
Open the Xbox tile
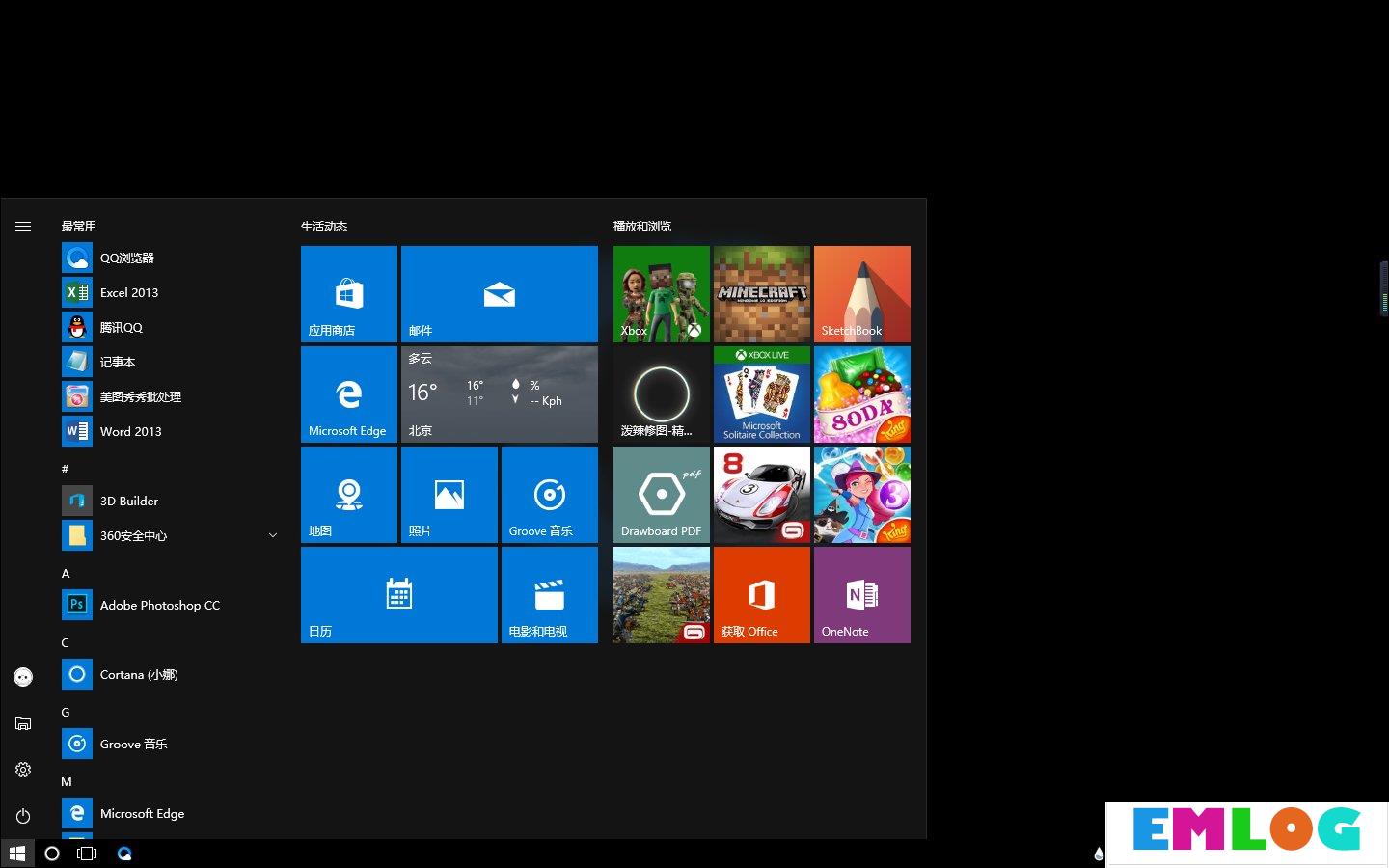(x=662, y=294)
